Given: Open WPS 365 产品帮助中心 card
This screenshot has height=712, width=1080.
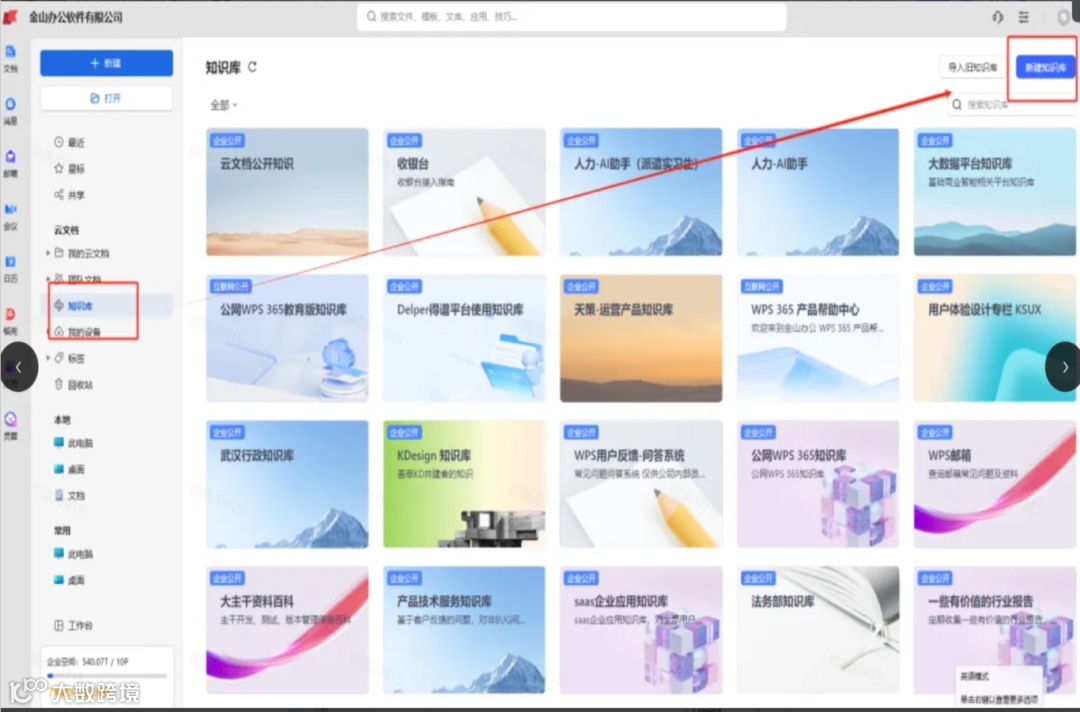Looking at the screenshot, I should click(818, 338).
